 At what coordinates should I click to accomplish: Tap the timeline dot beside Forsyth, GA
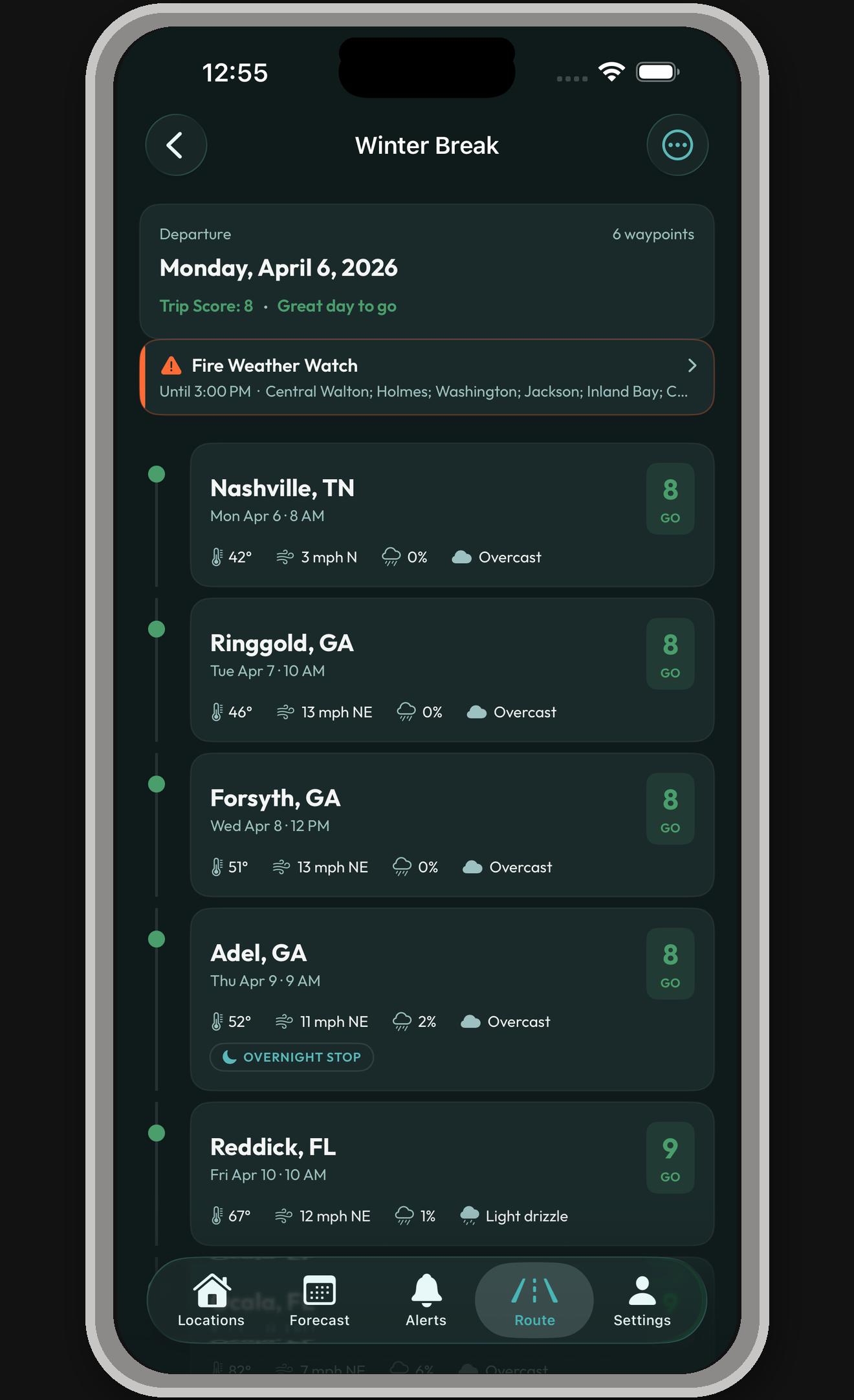pos(157,783)
